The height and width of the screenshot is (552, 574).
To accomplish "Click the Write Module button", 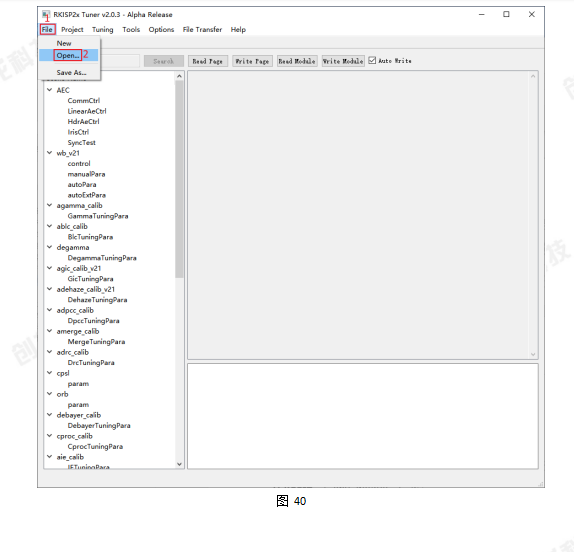I will tap(343, 61).
